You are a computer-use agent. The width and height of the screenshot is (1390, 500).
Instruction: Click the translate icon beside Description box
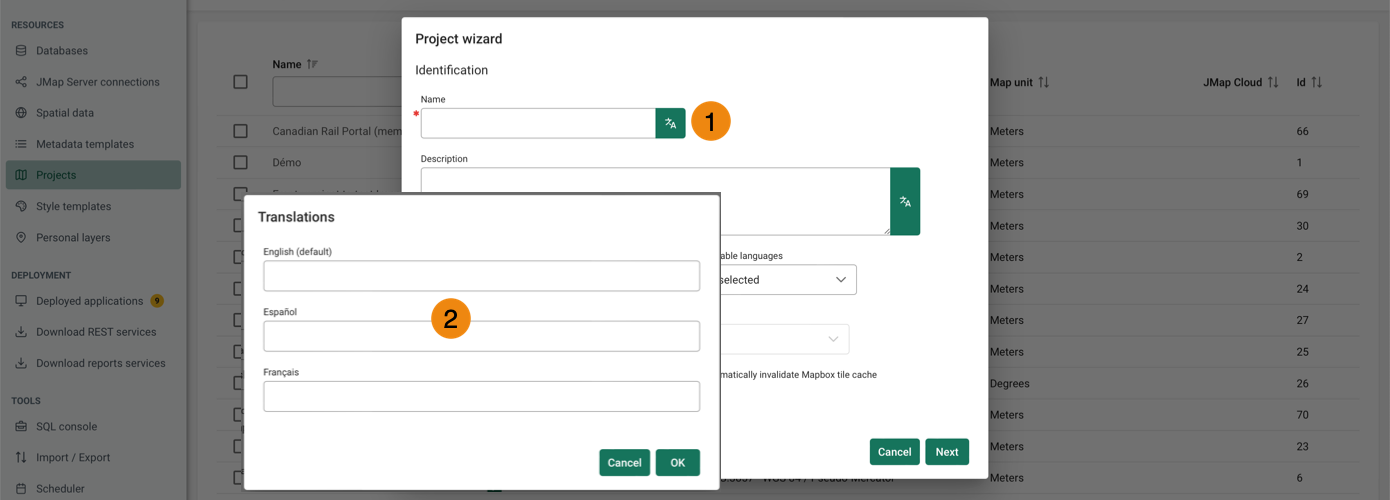coord(904,201)
